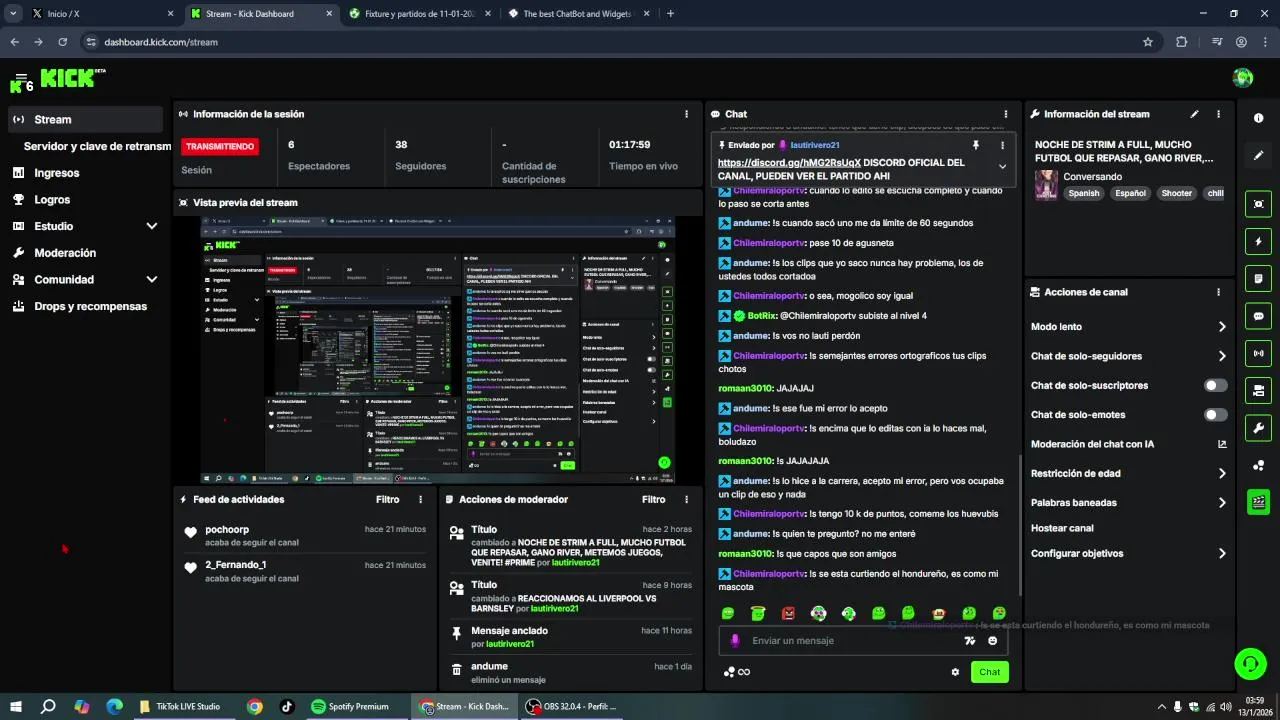1280x720 pixels.
Task: Toggle the stream preview widget icon in right rail
Action: tap(1258, 204)
